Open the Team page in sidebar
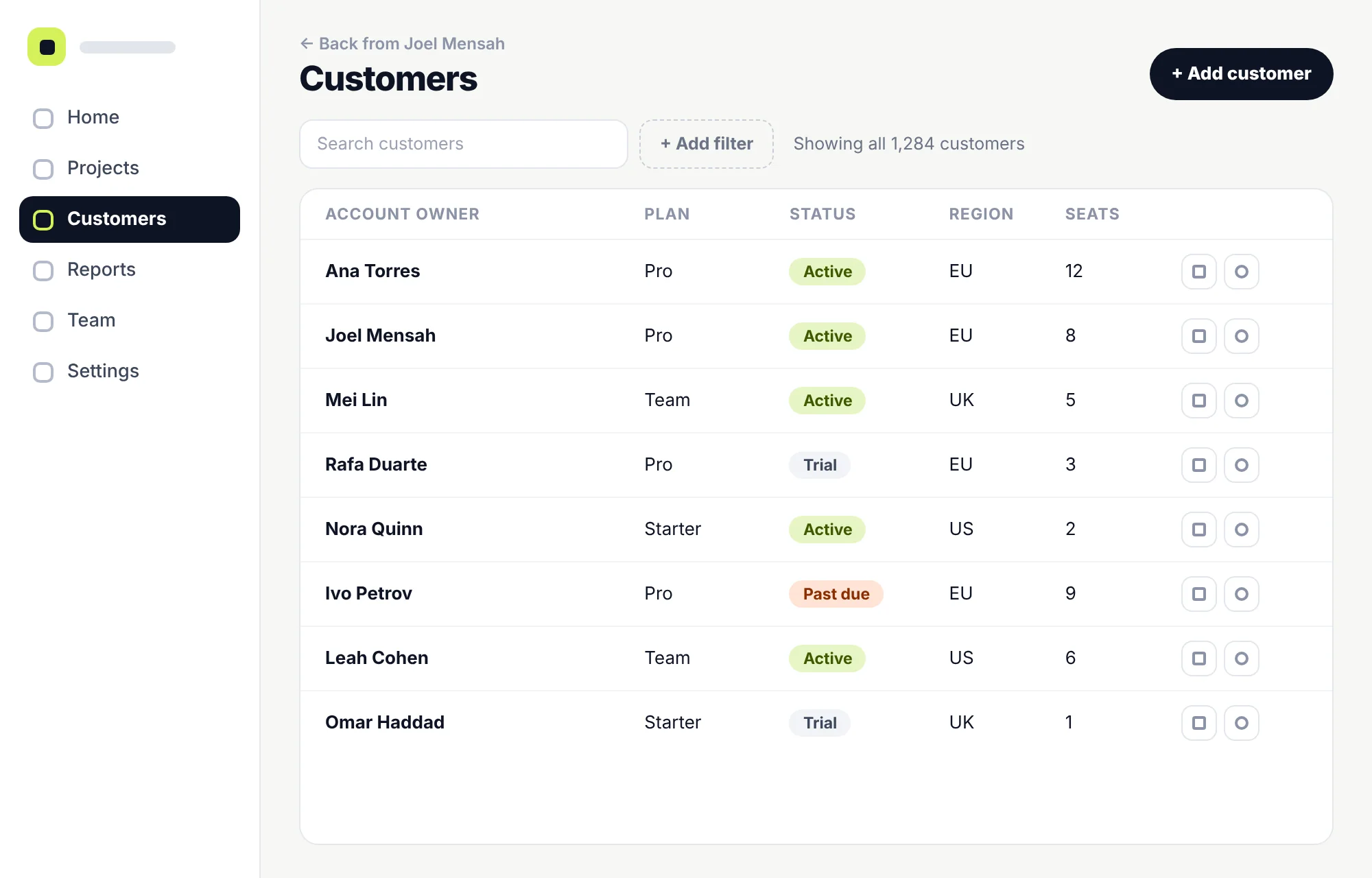The width and height of the screenshot is (1372, 878). 130,321
